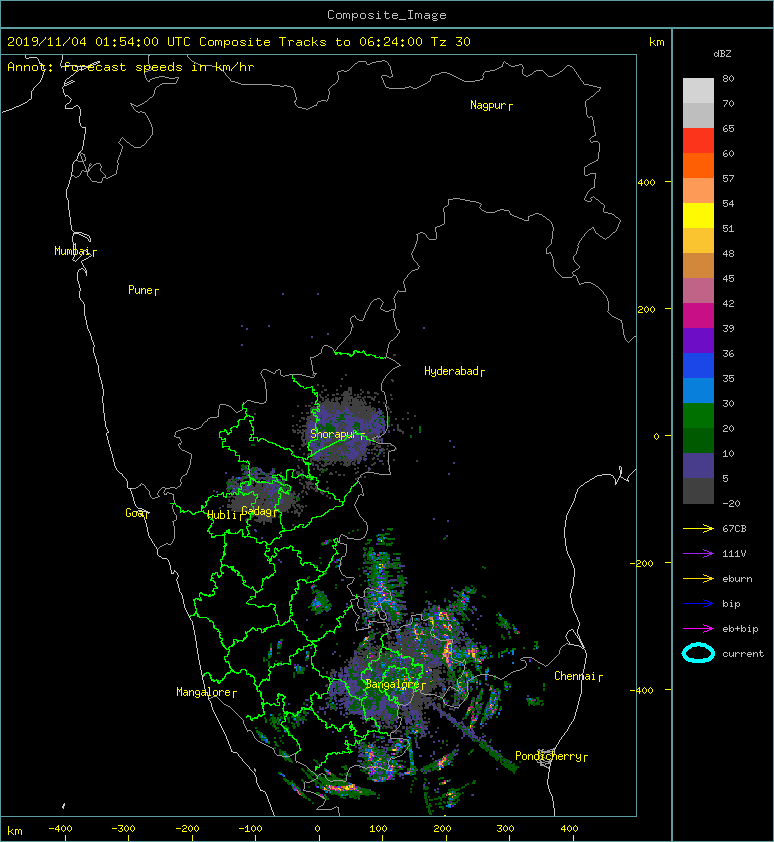
Task: Pick the bright yellow swatch between 54 and 51
Action: pyautogui.click(x=698, y=215)
